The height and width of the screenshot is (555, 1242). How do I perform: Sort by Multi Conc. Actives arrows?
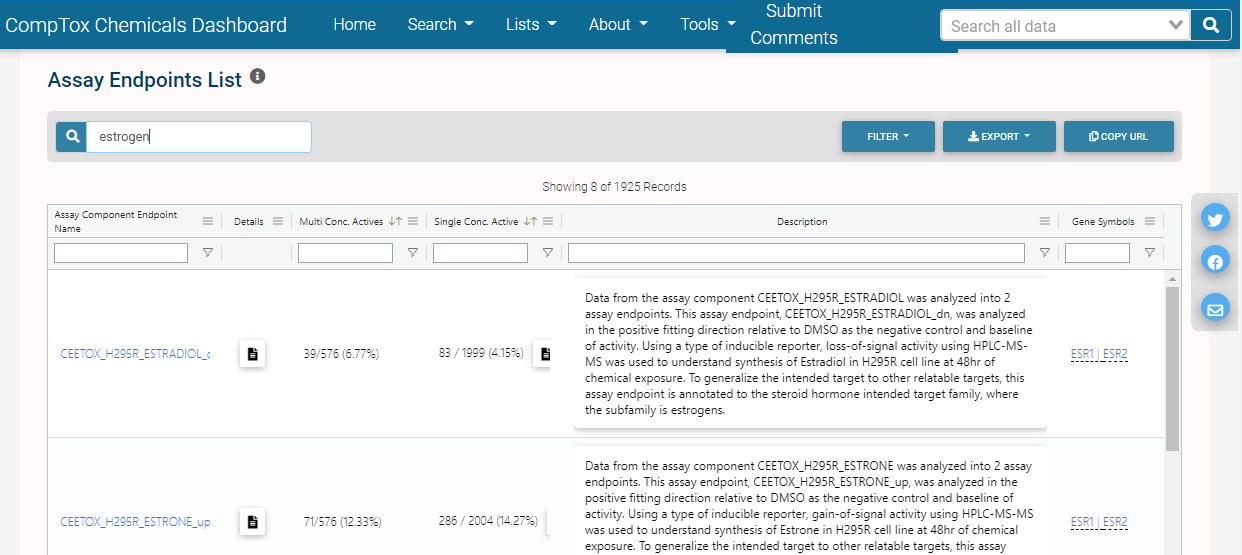(395, 222)
